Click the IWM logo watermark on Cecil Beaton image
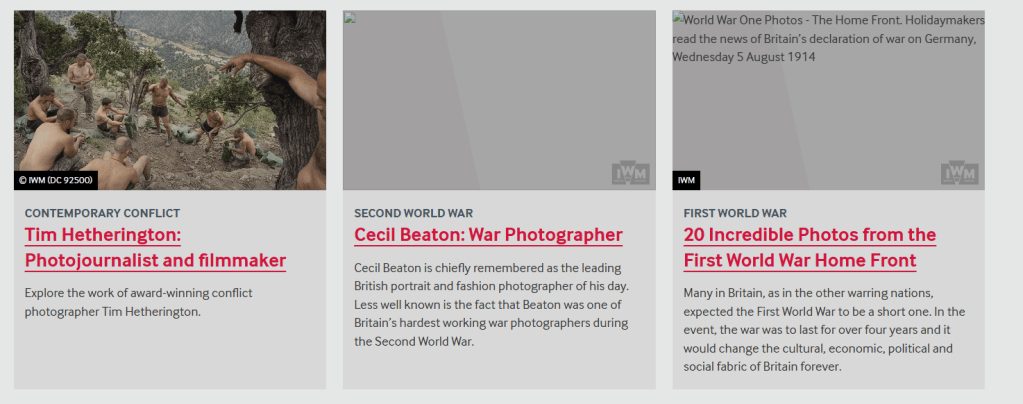The width and height of the screenshot is (1023, 404). (630, 173)
